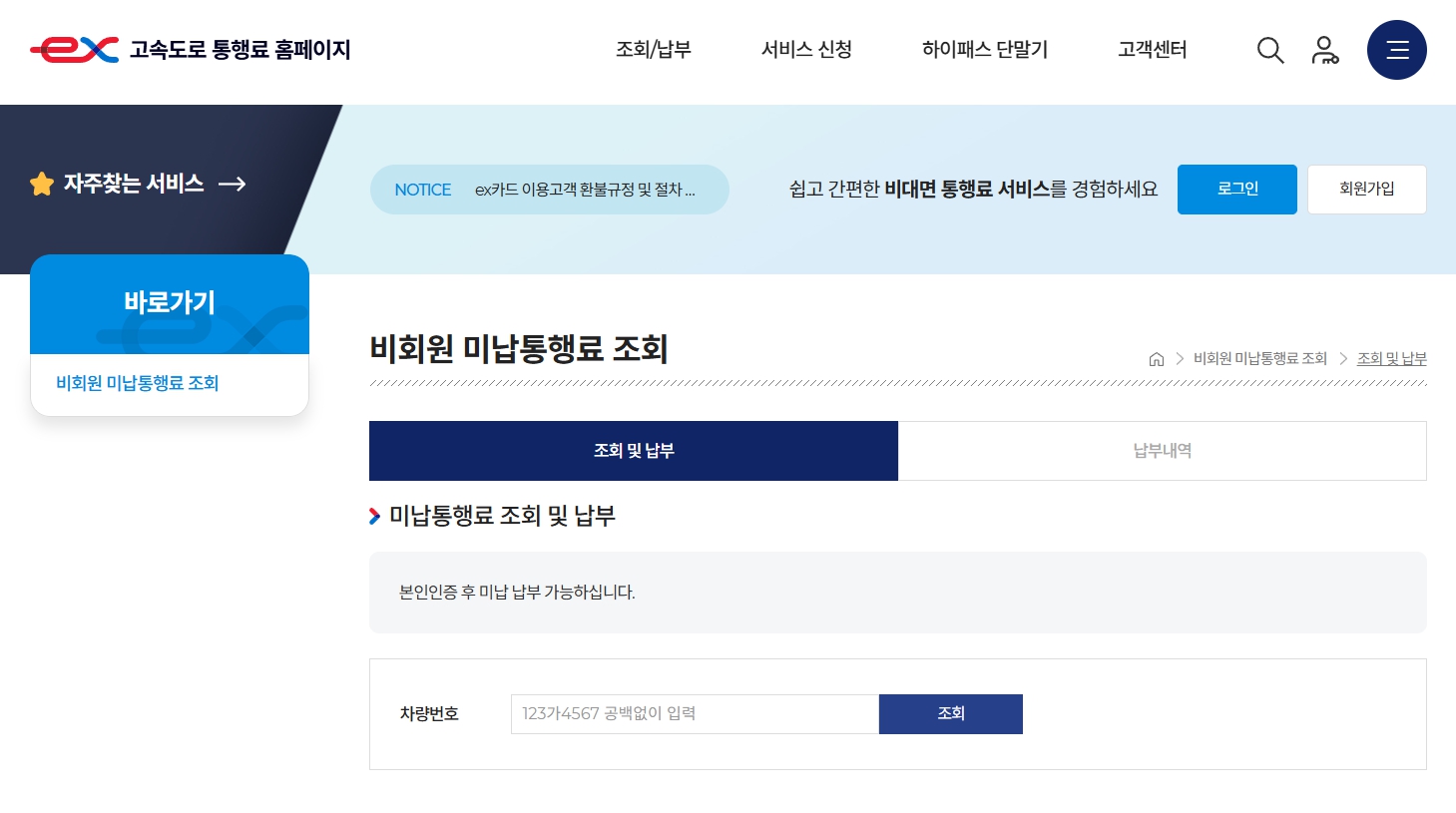Click the 로그인 button

point(1236,189)
